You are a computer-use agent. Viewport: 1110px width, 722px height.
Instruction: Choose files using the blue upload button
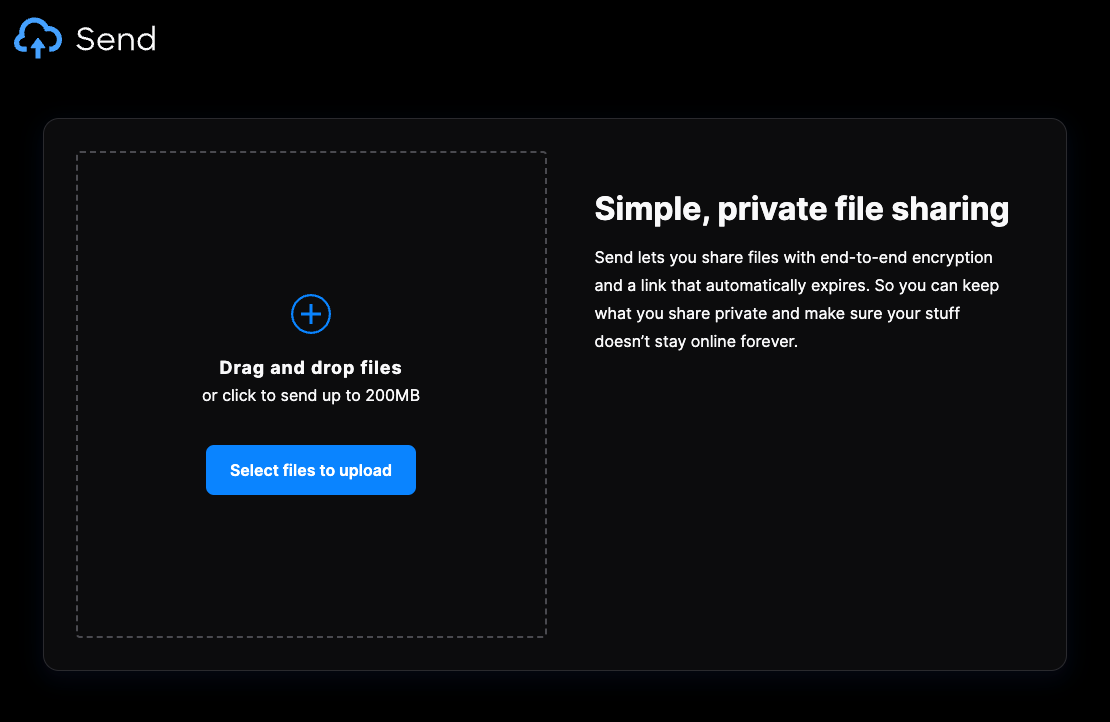(x=310, y=470)
